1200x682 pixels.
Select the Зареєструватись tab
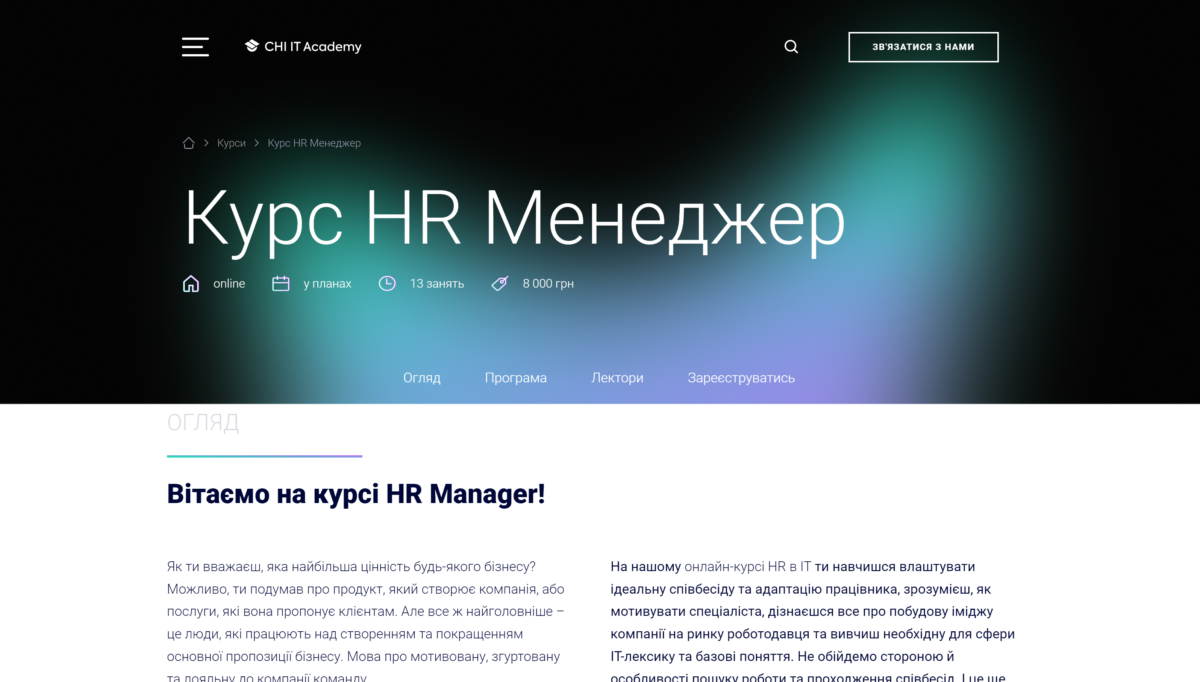click(741, 378)
